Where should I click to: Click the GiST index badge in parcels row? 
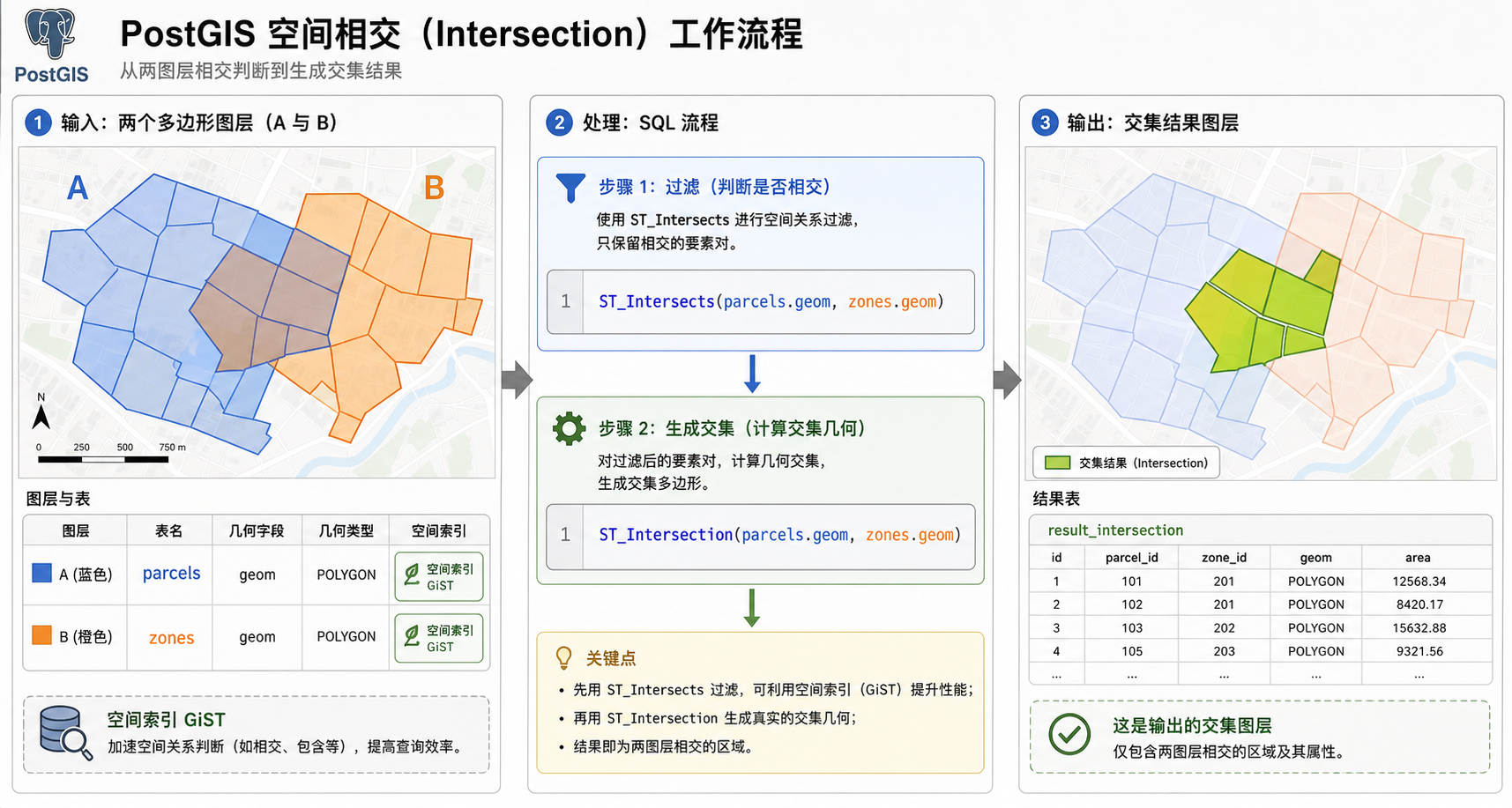[439, 576]
